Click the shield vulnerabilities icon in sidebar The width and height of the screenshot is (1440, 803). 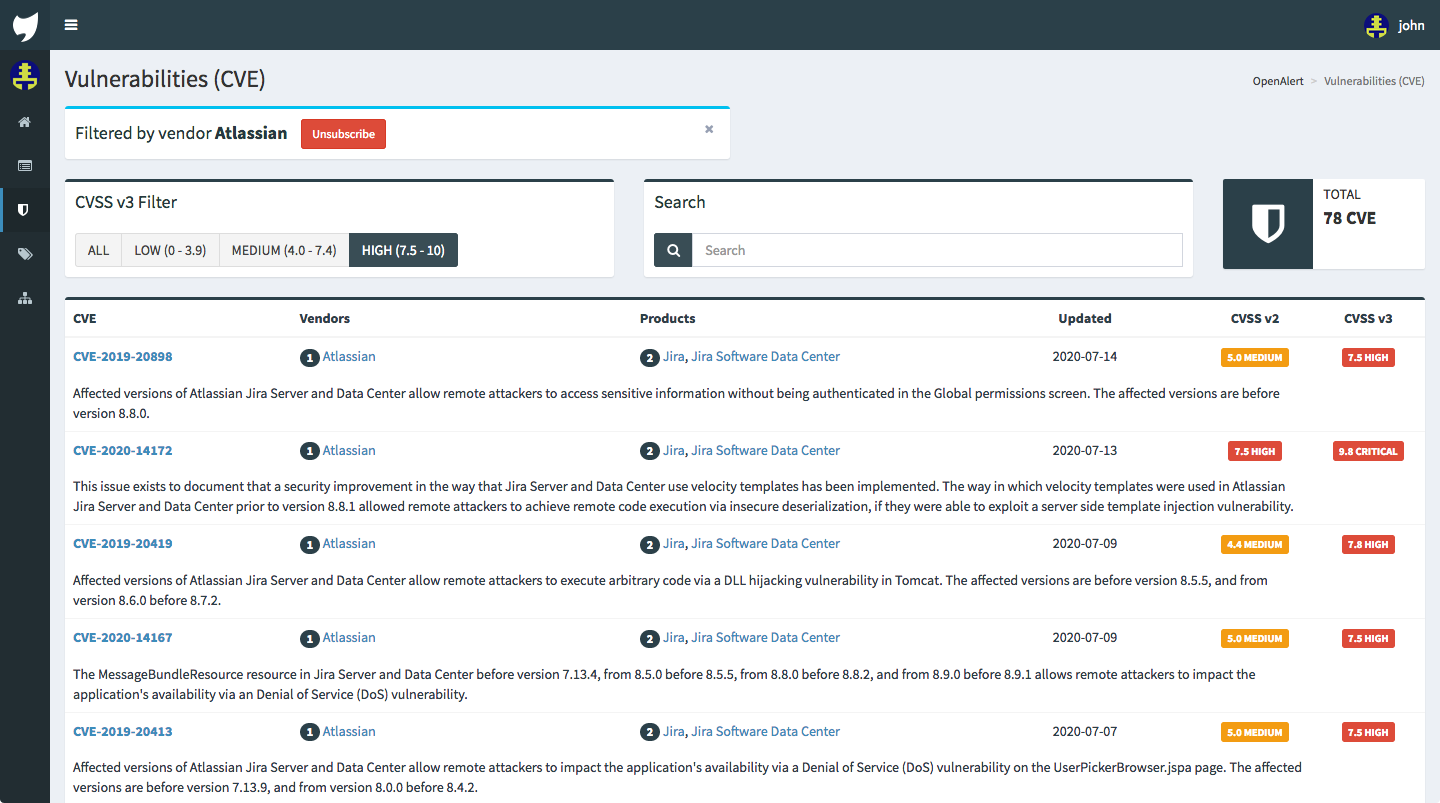click(25, 209)
